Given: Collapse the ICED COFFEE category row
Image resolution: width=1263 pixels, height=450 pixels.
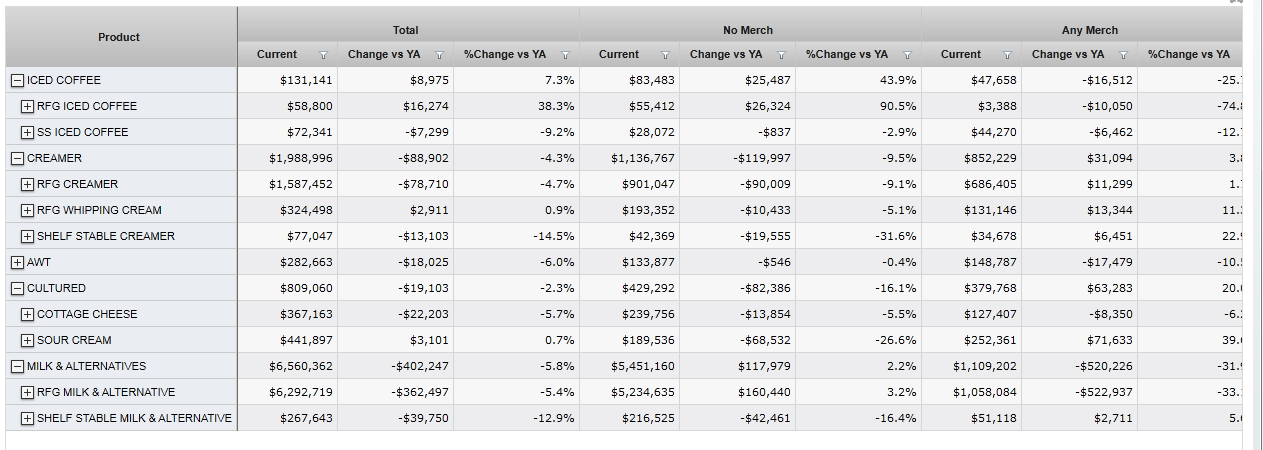Looking at the screenshot, I should pos(17,81).
